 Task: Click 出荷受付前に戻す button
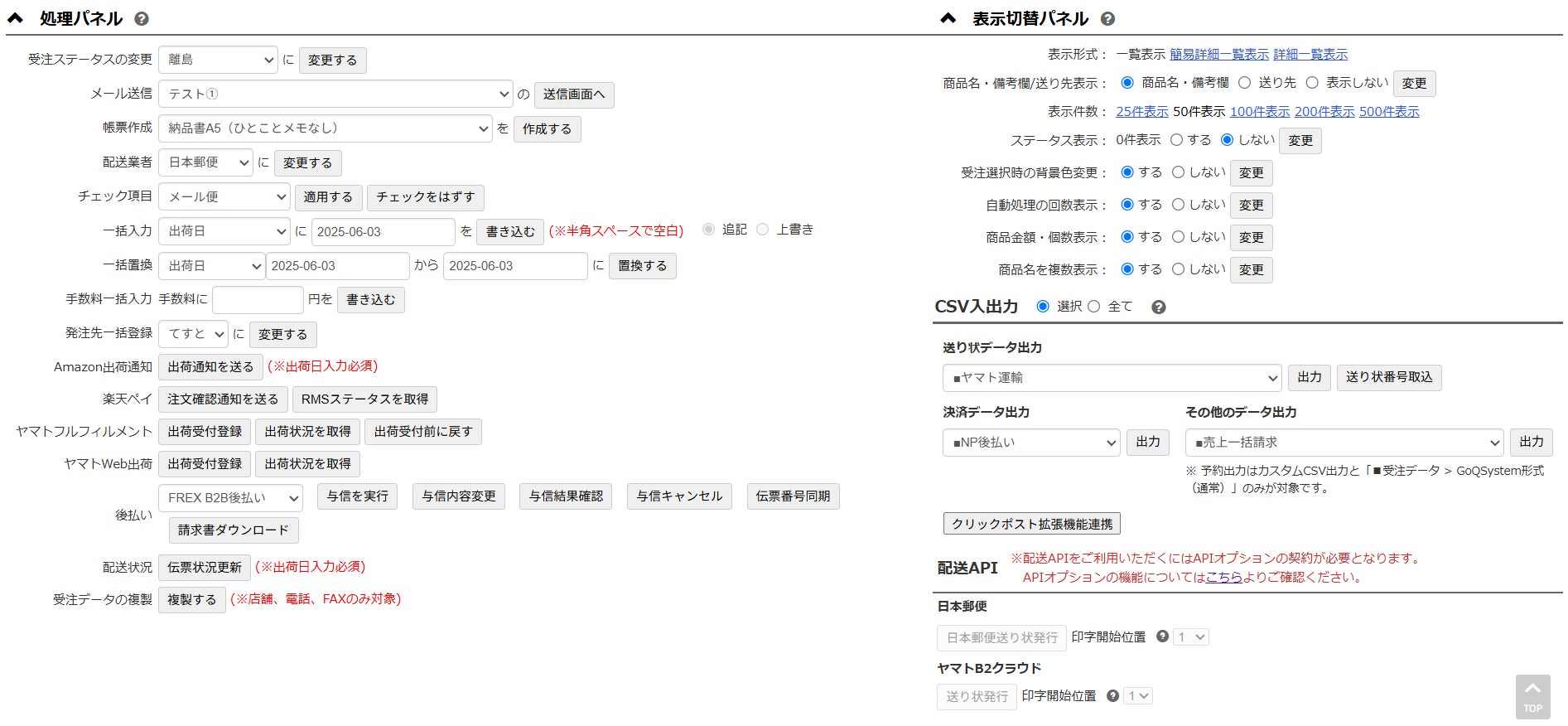(x=423, y=432)
